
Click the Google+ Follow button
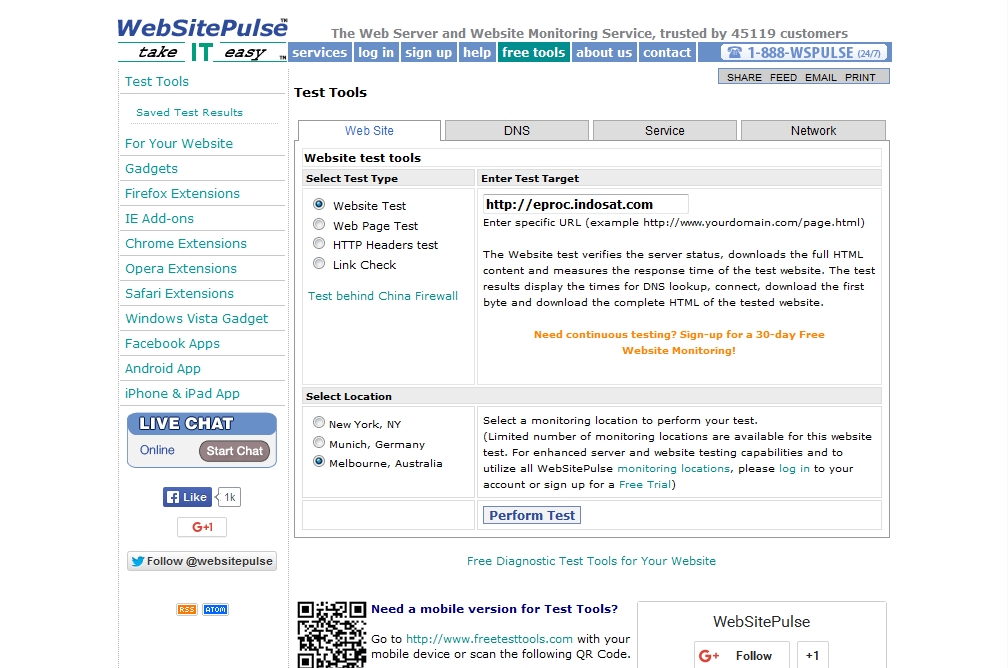[742, 655]
